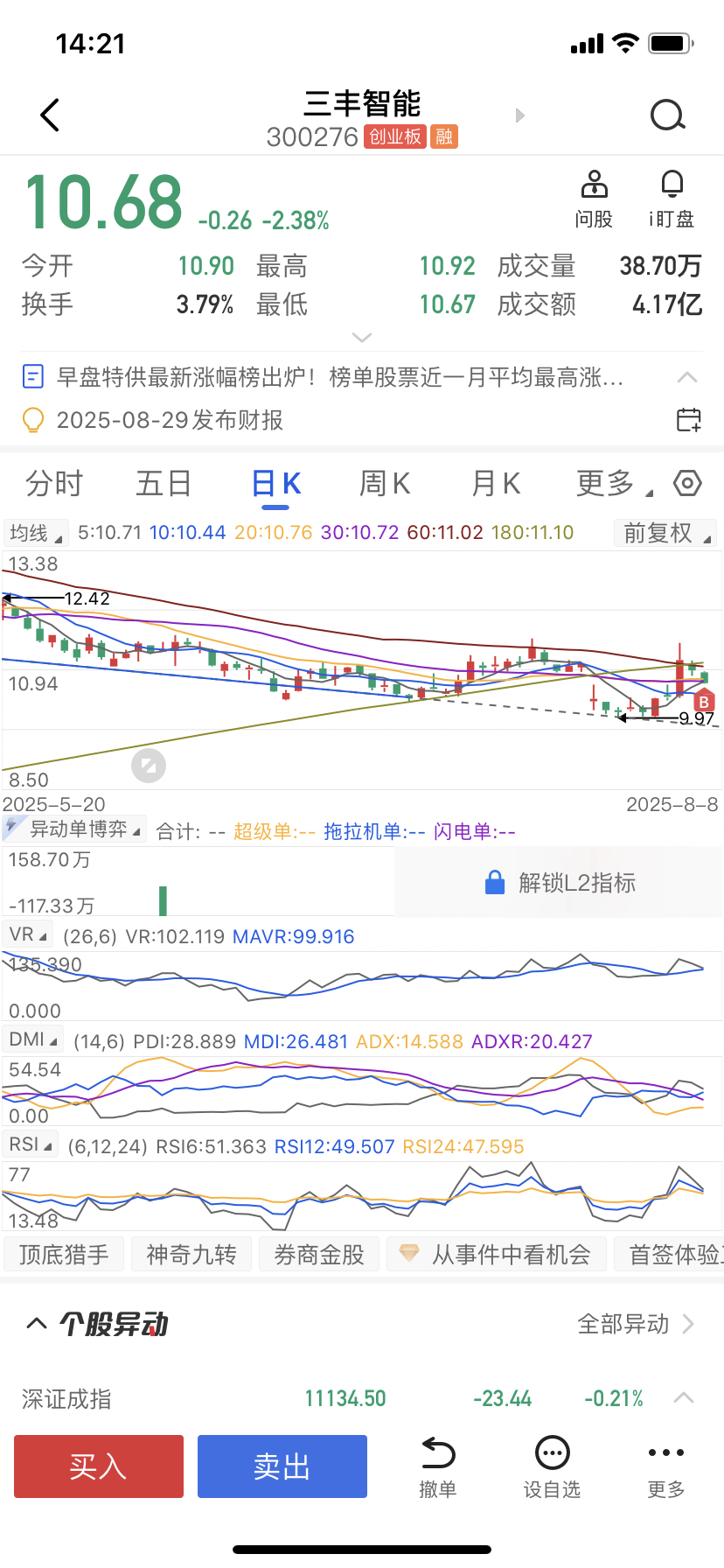
Task: Switch to 周K chart tab
Action: pos(385,483)
